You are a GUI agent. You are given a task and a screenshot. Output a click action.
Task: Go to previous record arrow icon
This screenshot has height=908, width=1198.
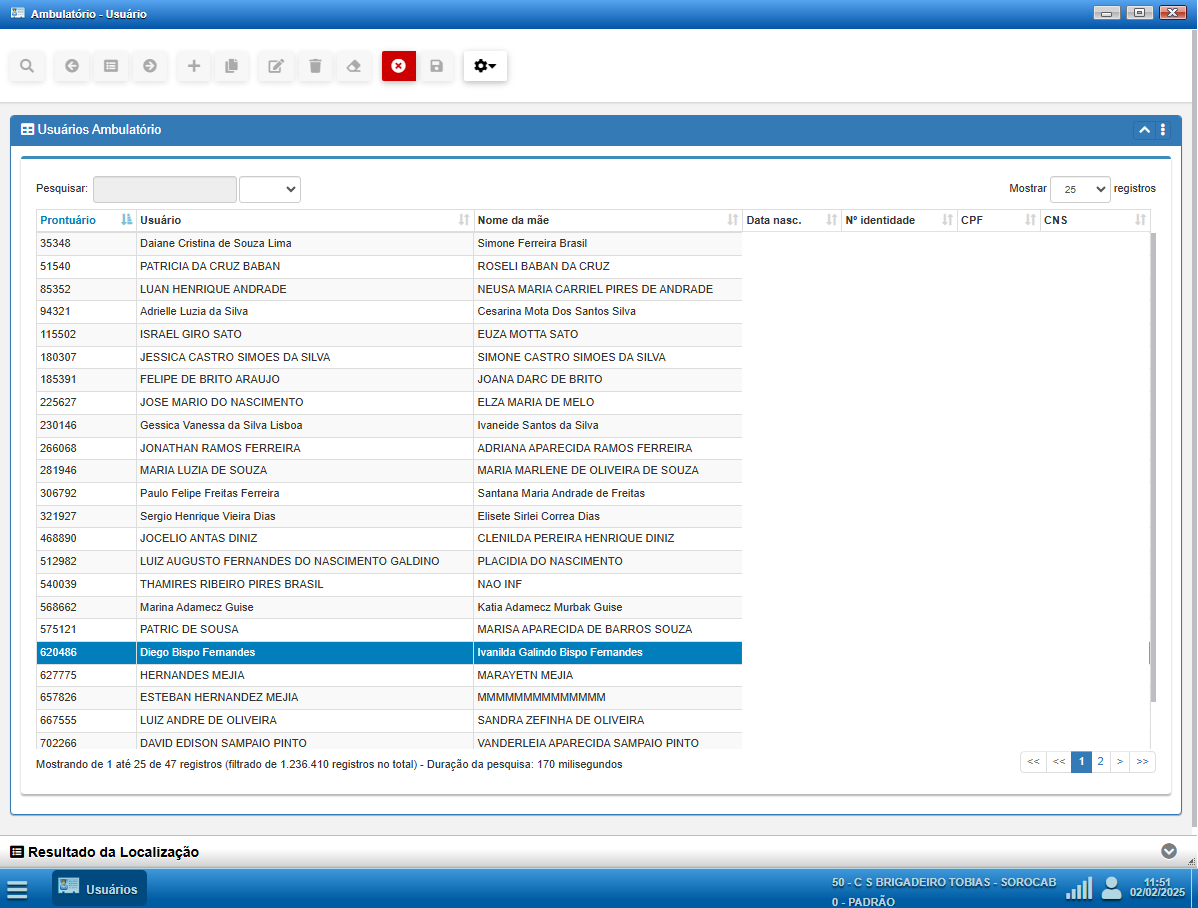click(x=72, y=66)
